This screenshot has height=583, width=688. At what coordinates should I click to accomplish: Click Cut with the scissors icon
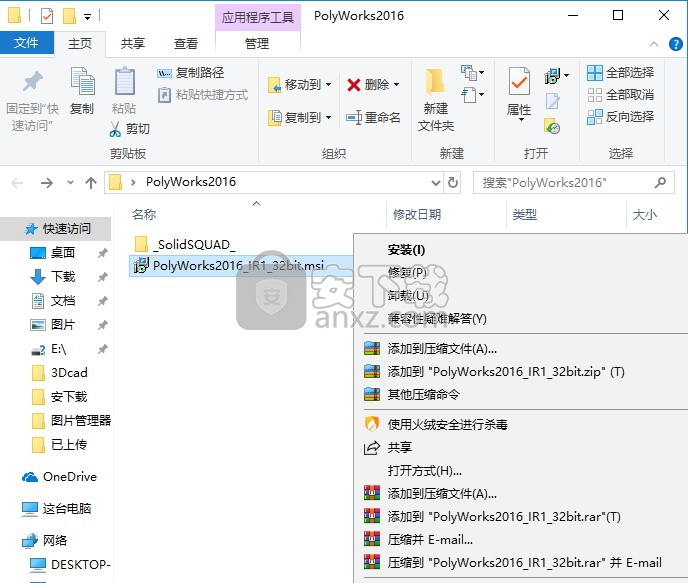pyautogui.click(x=129, y=129)
